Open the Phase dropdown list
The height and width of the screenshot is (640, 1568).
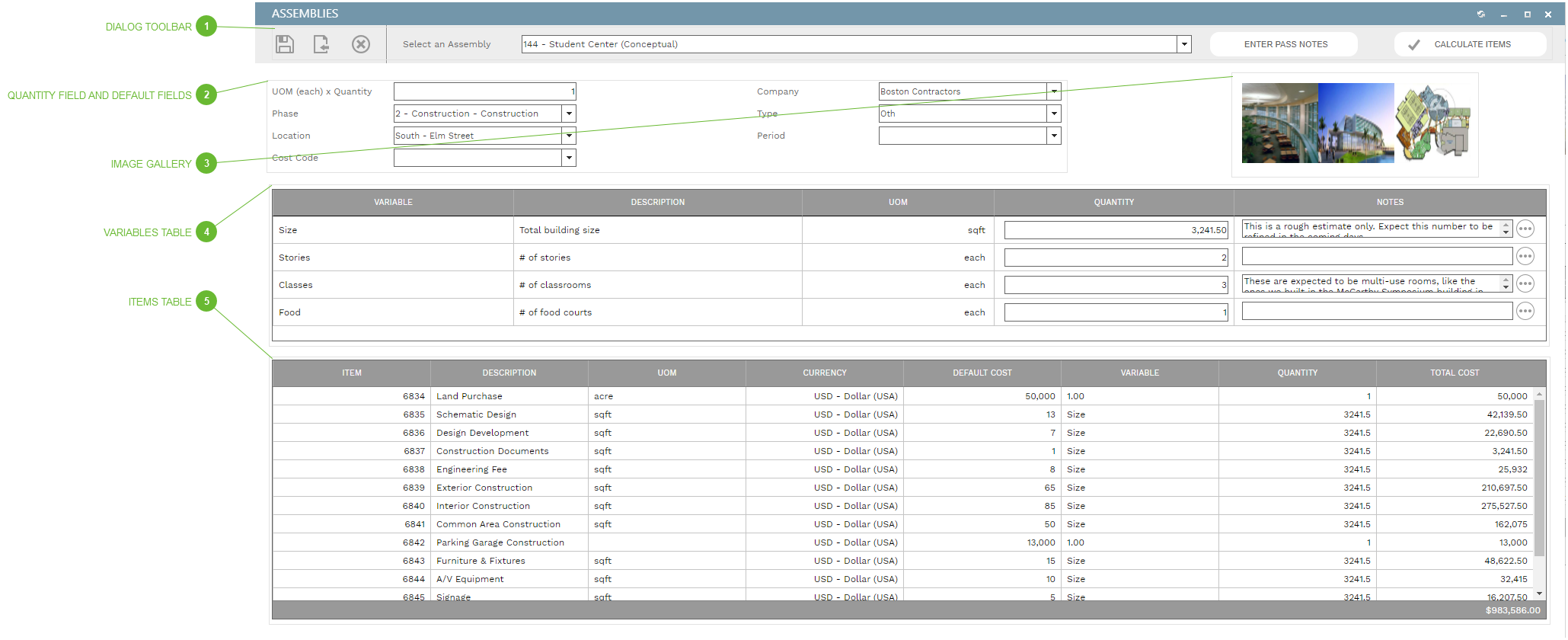tap(569, 114)
